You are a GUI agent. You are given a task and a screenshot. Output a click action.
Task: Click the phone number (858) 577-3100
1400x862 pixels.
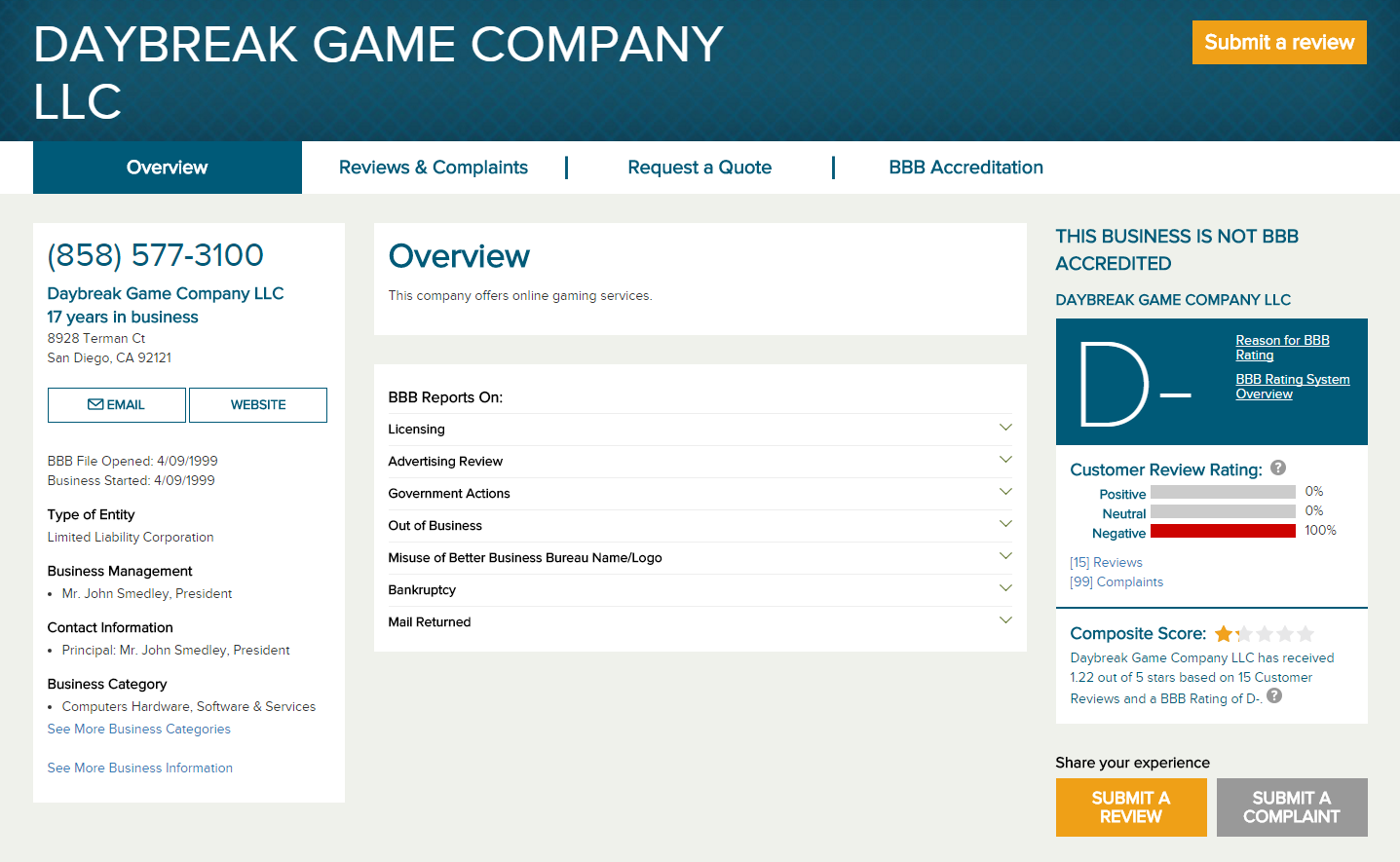(x=155, y=255)
